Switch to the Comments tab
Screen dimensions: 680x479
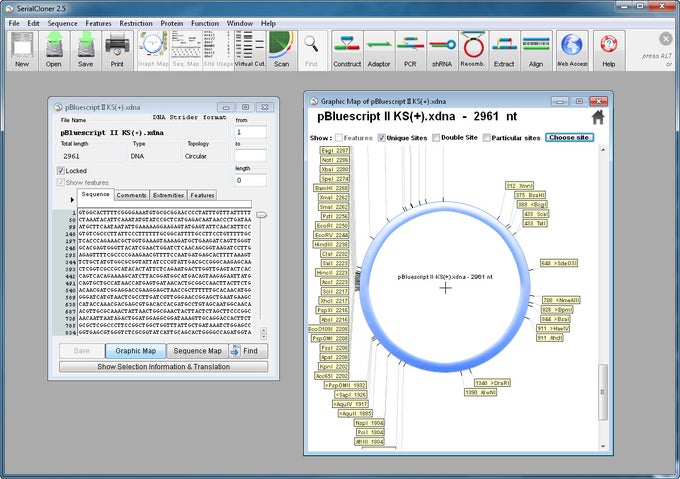click(131, 195)
